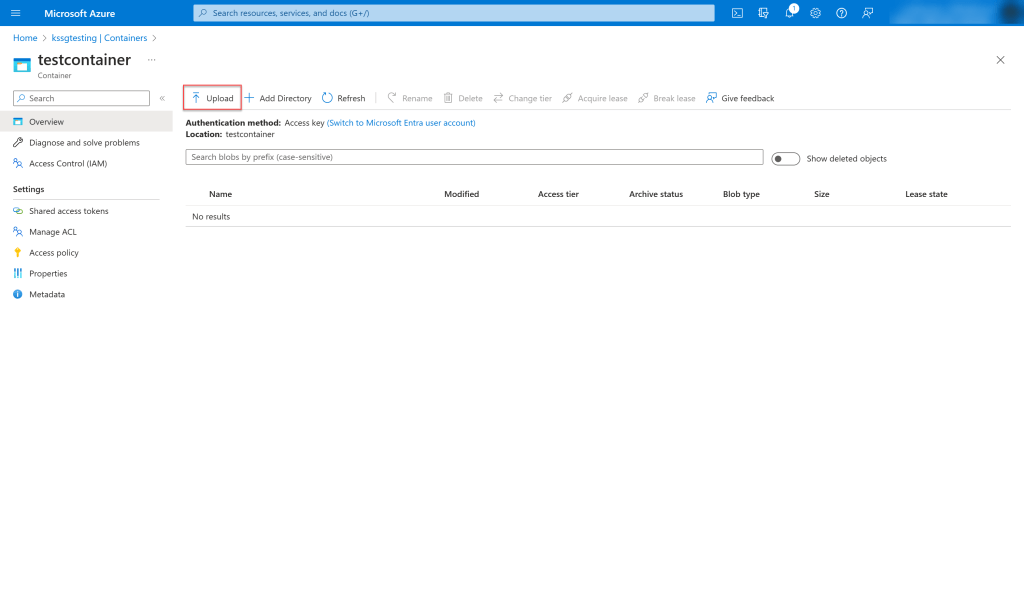The image size is (1024, 605).
Task: Sort the blob list by Name column
Action: (x=220, y=194)
